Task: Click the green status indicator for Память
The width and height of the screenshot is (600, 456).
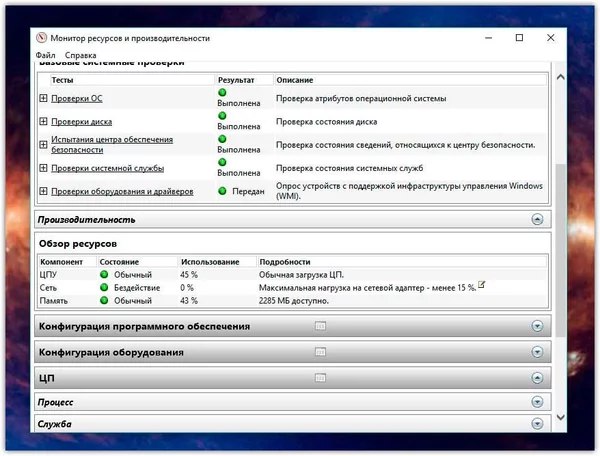Action: pos(104,300)
